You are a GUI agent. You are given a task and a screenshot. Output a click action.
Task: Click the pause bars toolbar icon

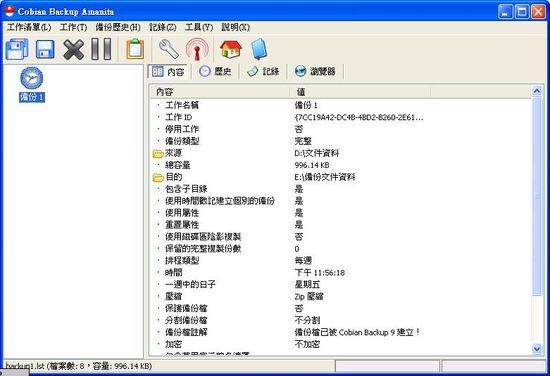(x=101, y=49)
